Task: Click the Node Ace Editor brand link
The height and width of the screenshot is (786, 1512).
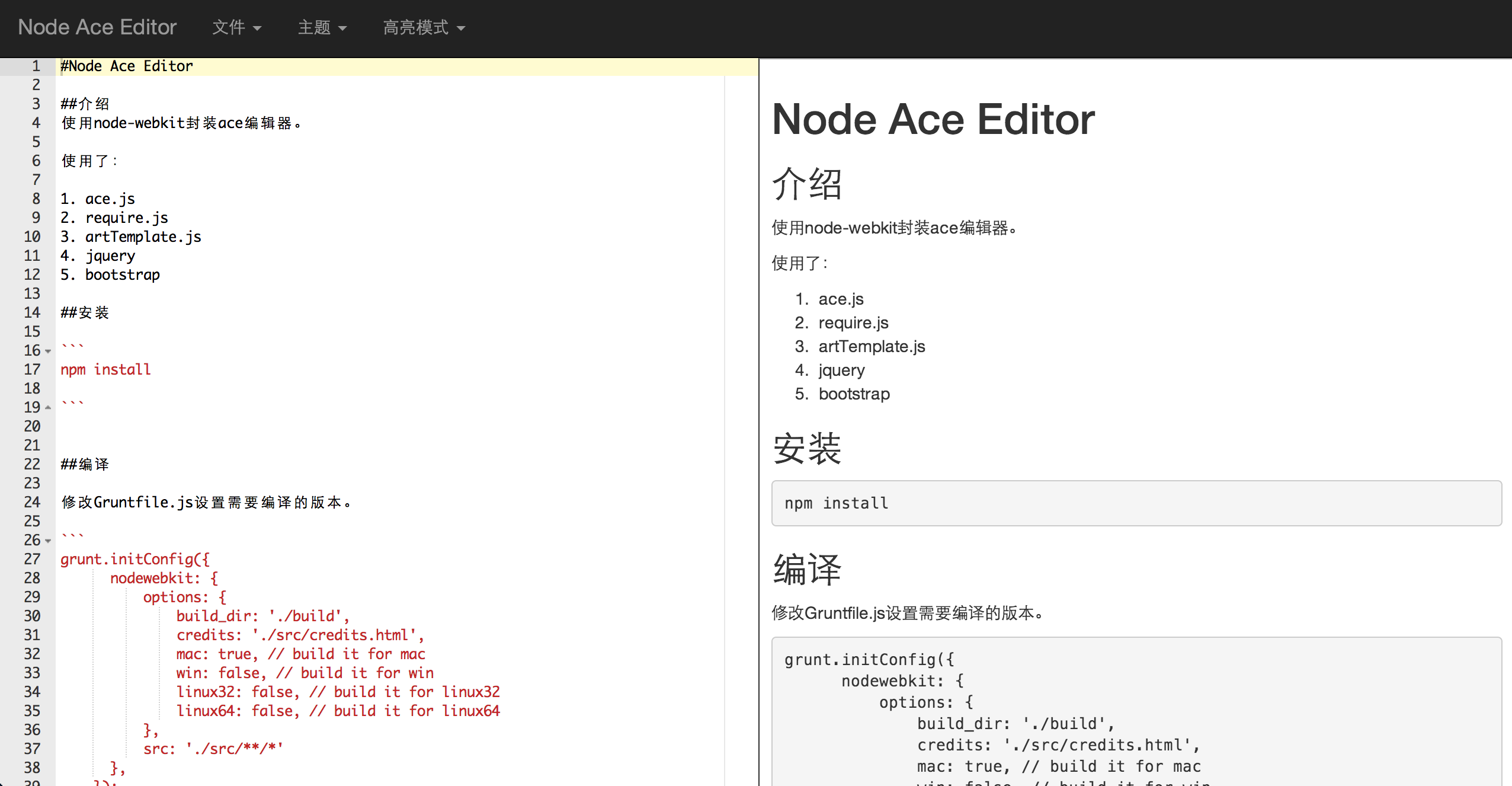Action: tap(97, 27)
